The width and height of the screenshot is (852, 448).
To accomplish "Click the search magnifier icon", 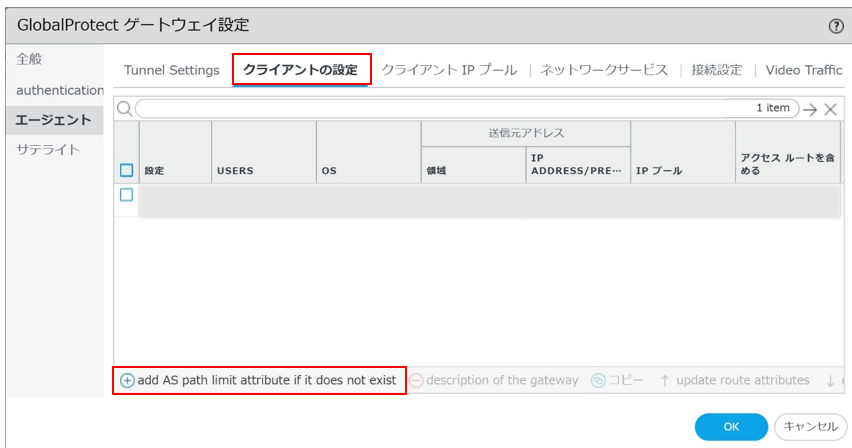I will point(124,109).
